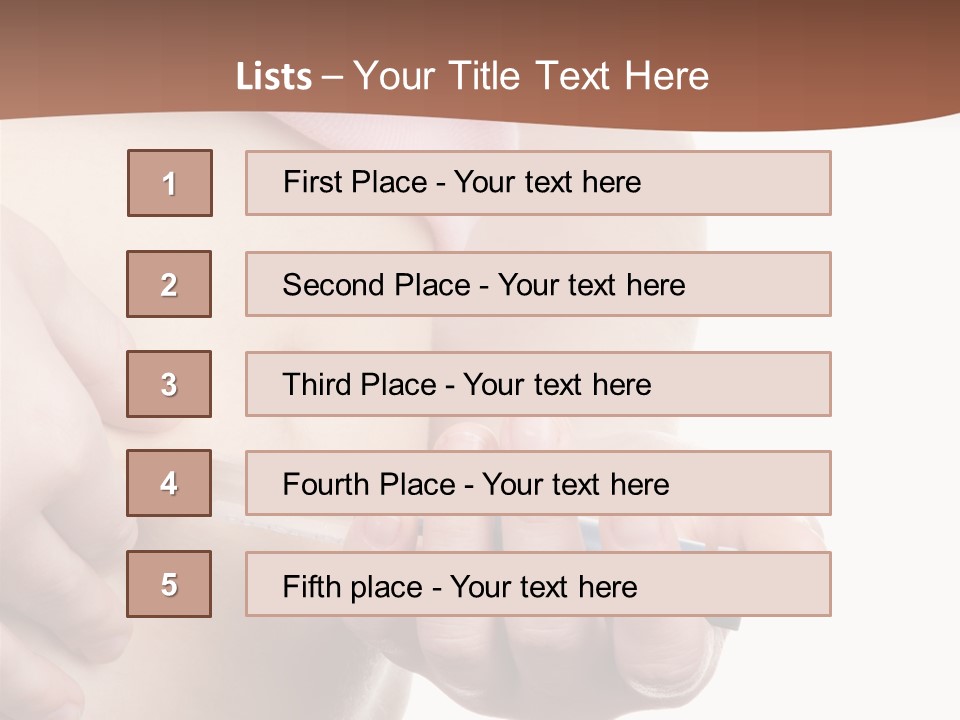Image resolution: width=960 pixels, height=720 pixels.
Task: Click the words 'Fifth place'
Action: (x=353, y=587)
